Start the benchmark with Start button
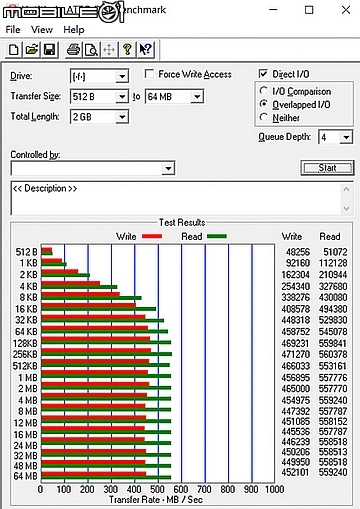This screenshot has height=509, width=360. pos(327,168)
